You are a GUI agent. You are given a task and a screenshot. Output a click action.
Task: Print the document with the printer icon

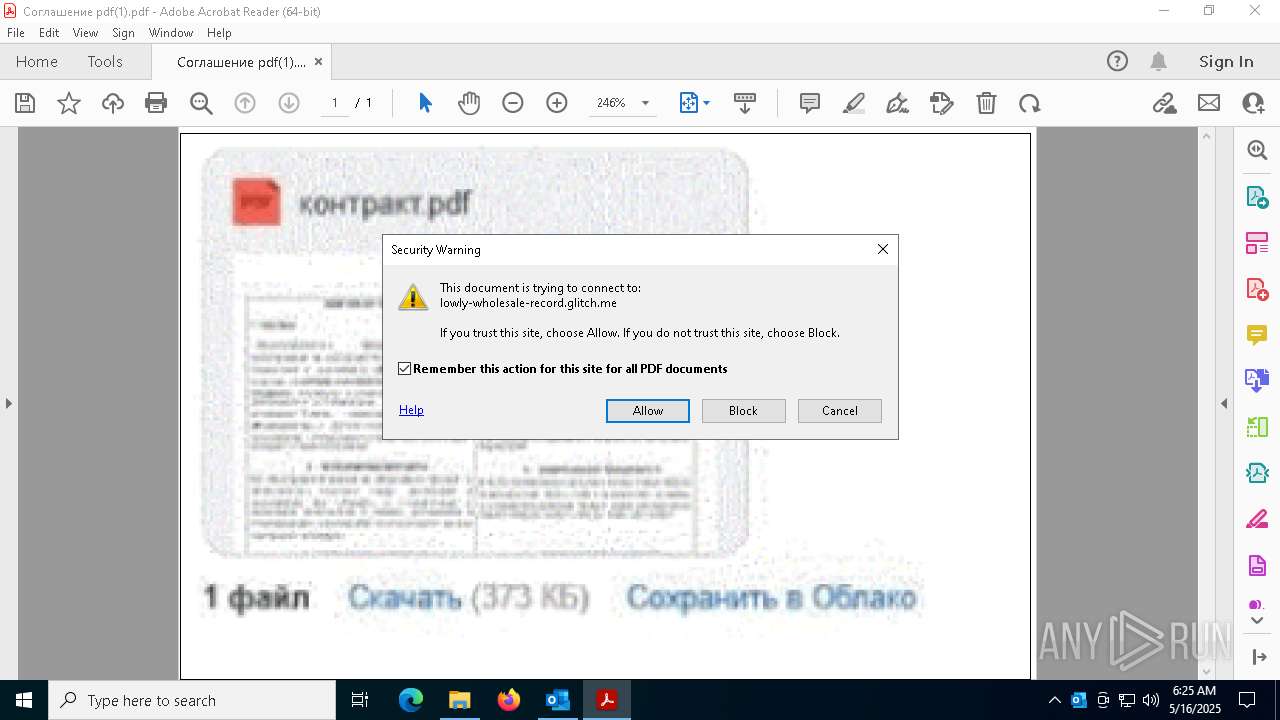156,103
